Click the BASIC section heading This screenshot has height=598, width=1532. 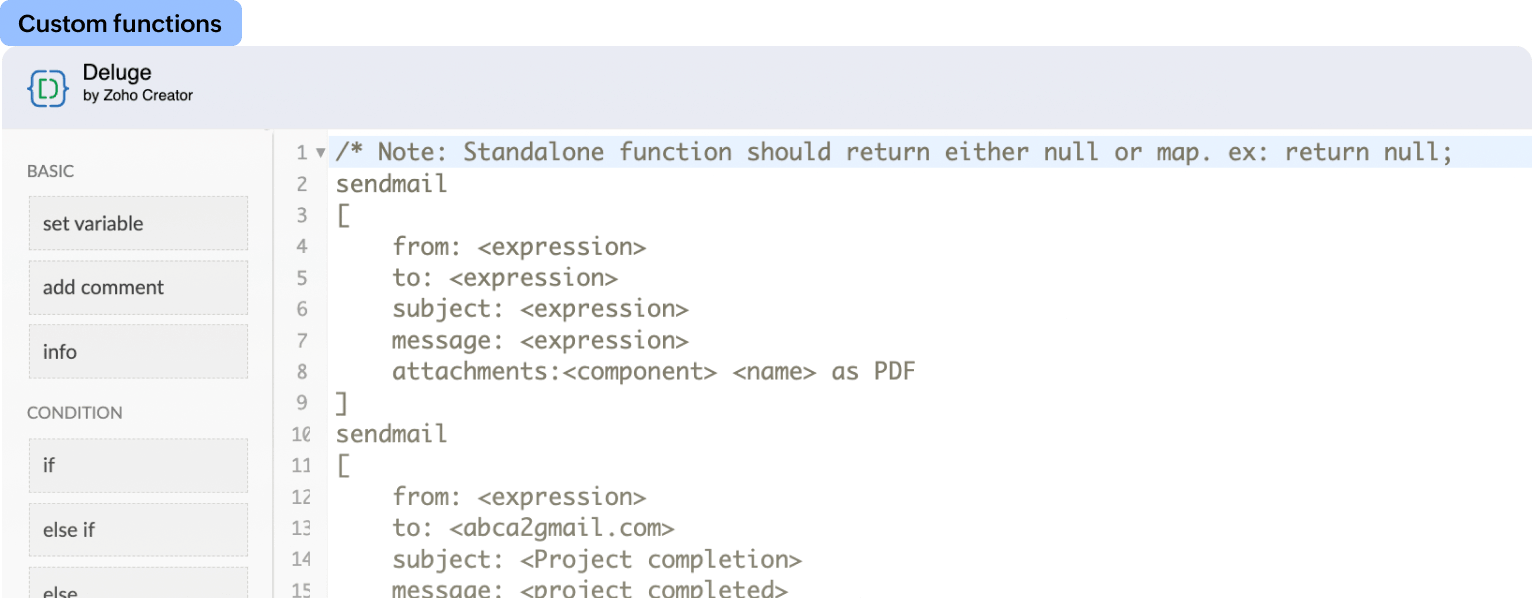coord(50,171)
